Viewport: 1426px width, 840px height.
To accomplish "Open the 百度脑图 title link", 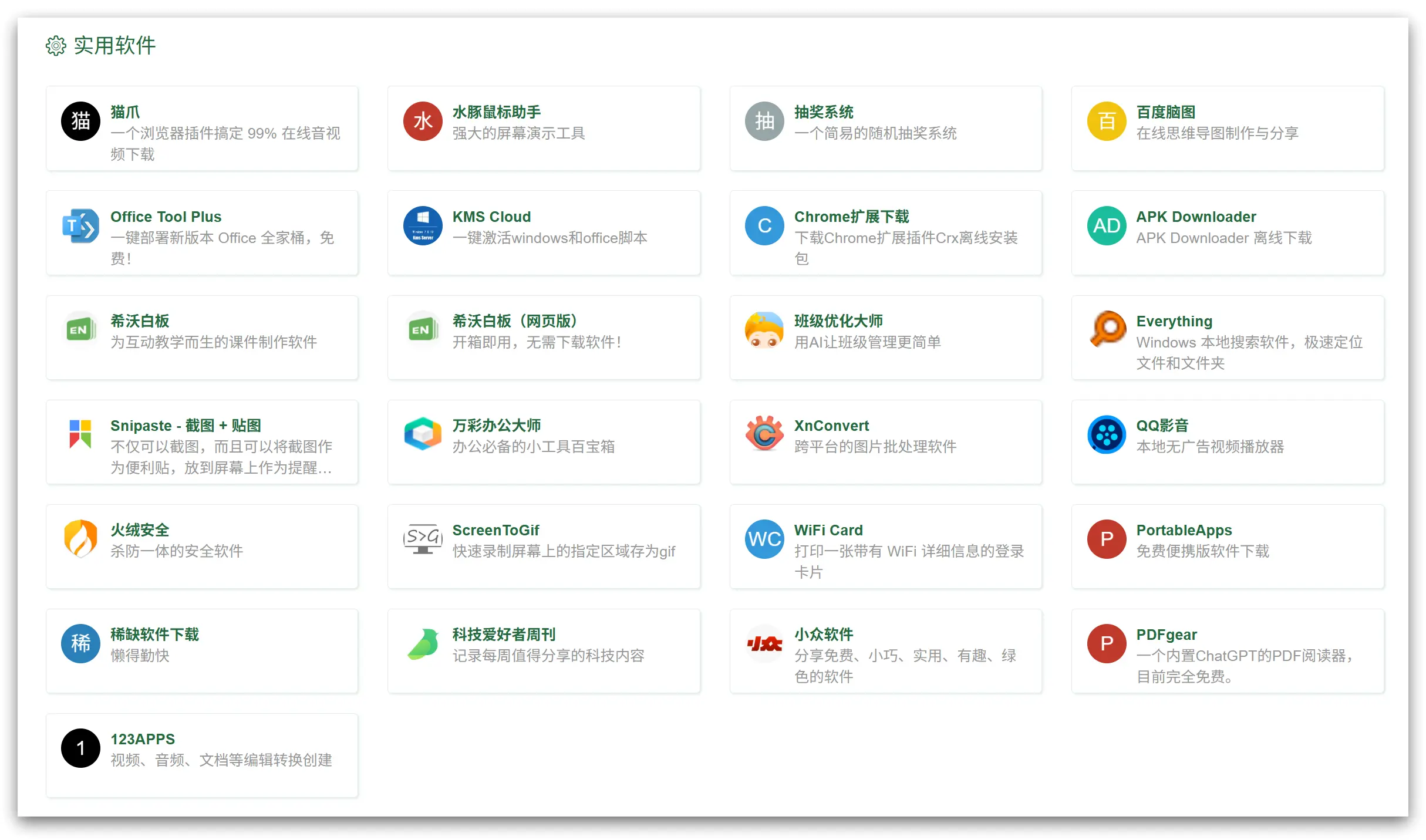I will (x=1166, y=112).
